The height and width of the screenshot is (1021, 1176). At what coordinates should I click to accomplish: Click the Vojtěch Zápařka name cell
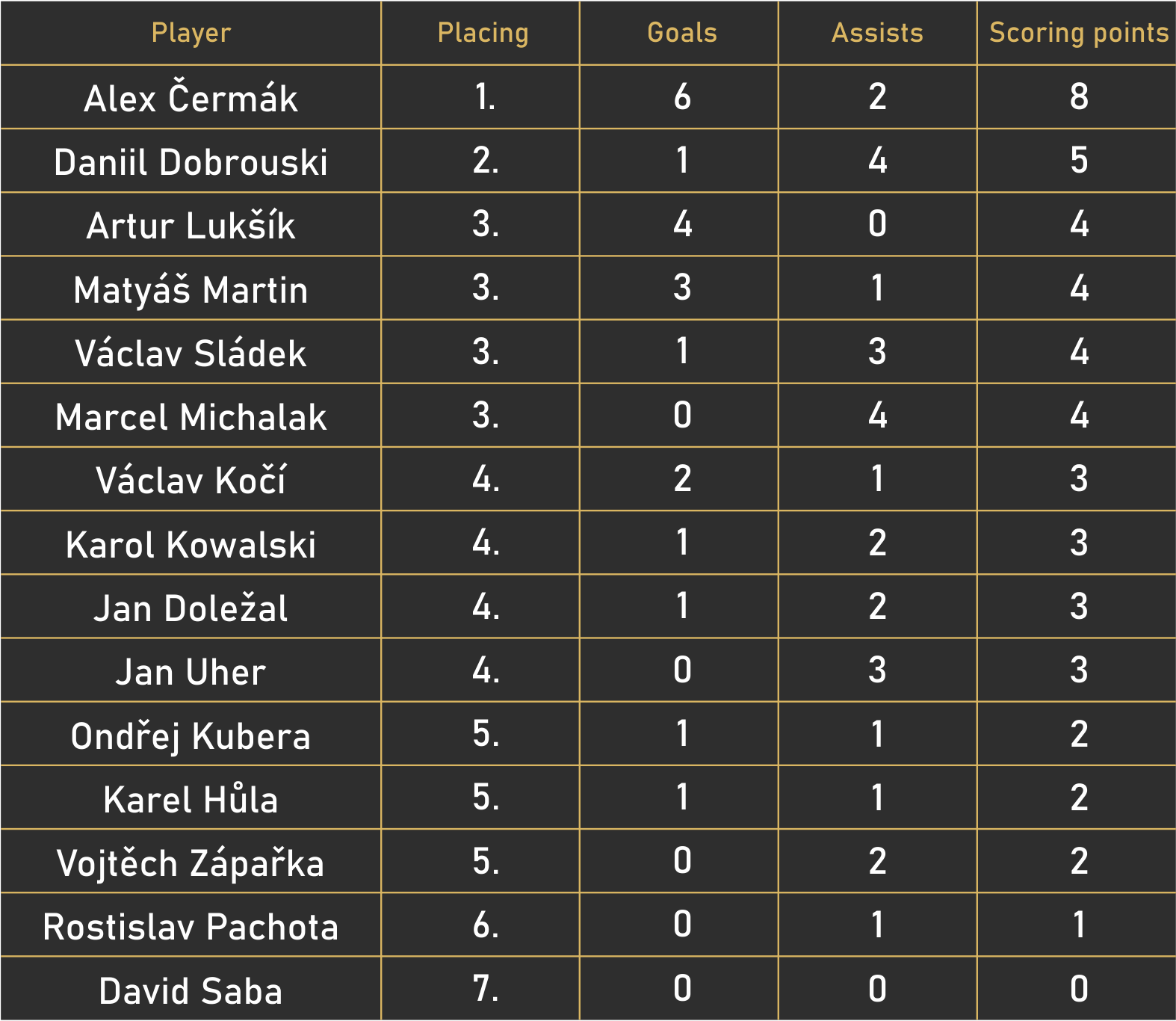[x=191, y=863]
